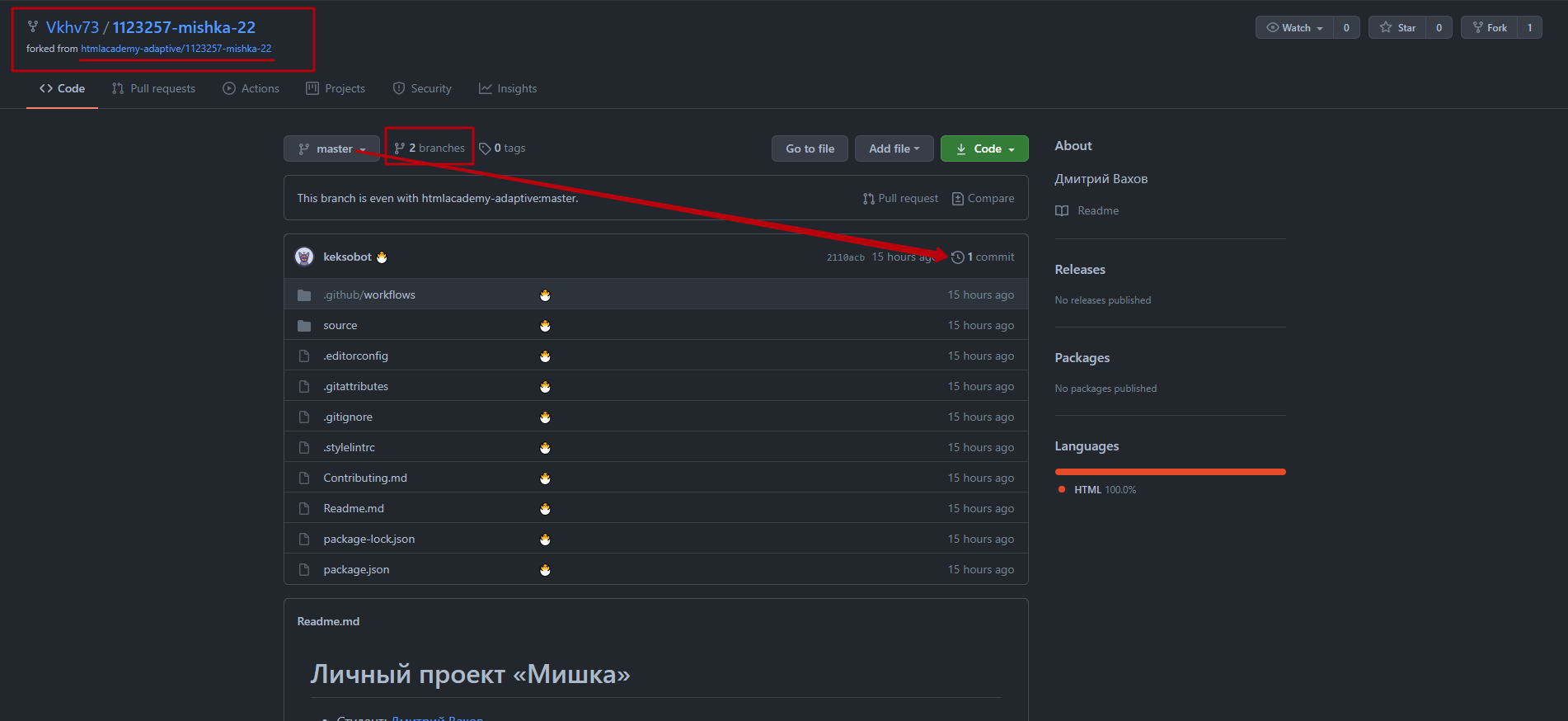This screenshot has height=721, width=1568.
Task: Click the Readme book icon in About
Action: [1062, 210]
